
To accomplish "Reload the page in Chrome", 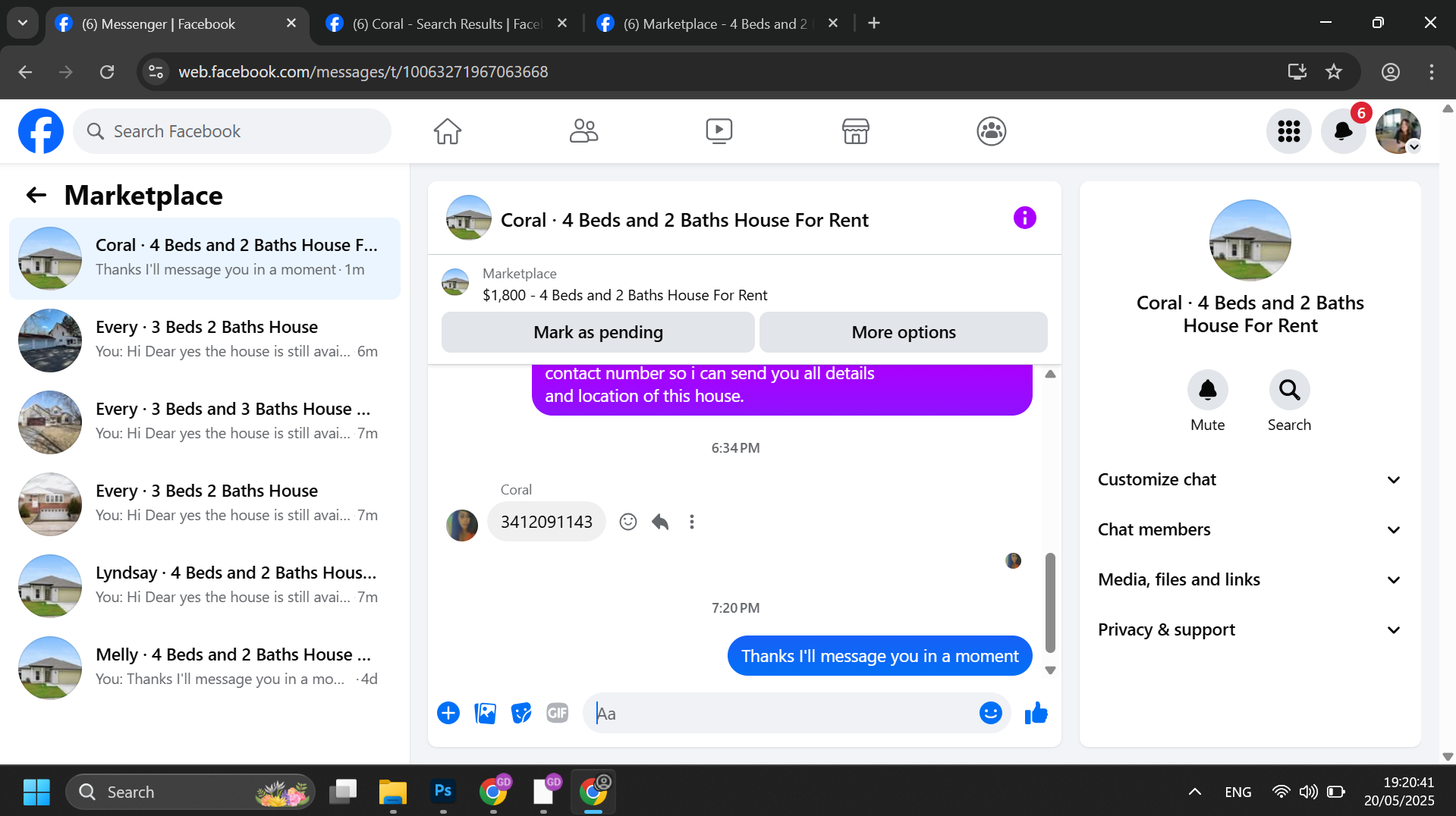I will (107, 72).
